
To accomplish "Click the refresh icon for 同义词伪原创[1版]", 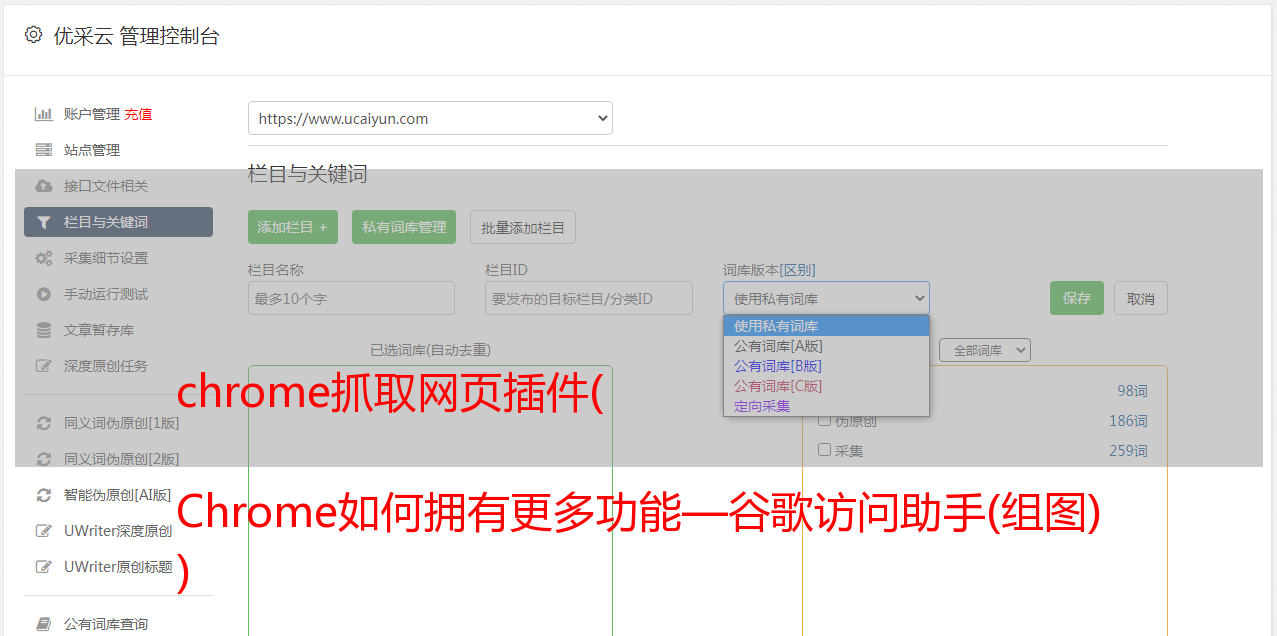I will (x=43, y=423).
